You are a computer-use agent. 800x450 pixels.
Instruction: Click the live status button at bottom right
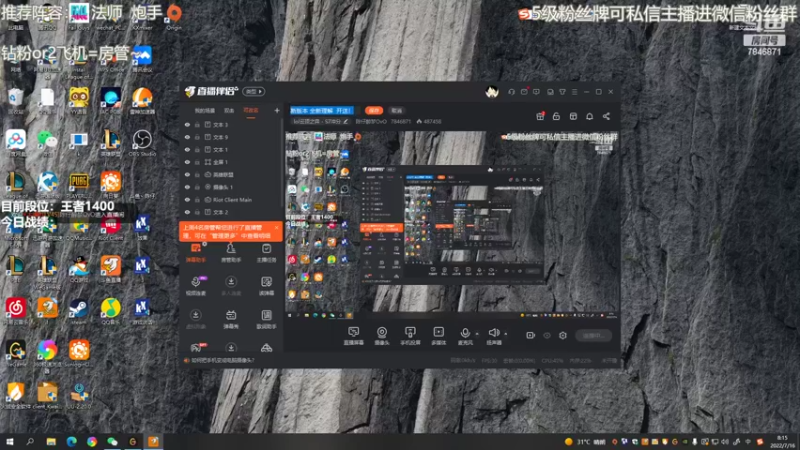point(593,335)
